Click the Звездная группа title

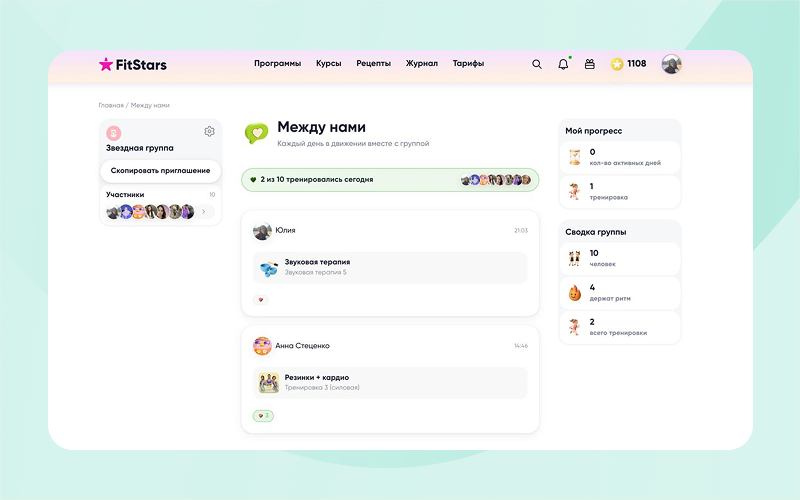click(140, 148)
